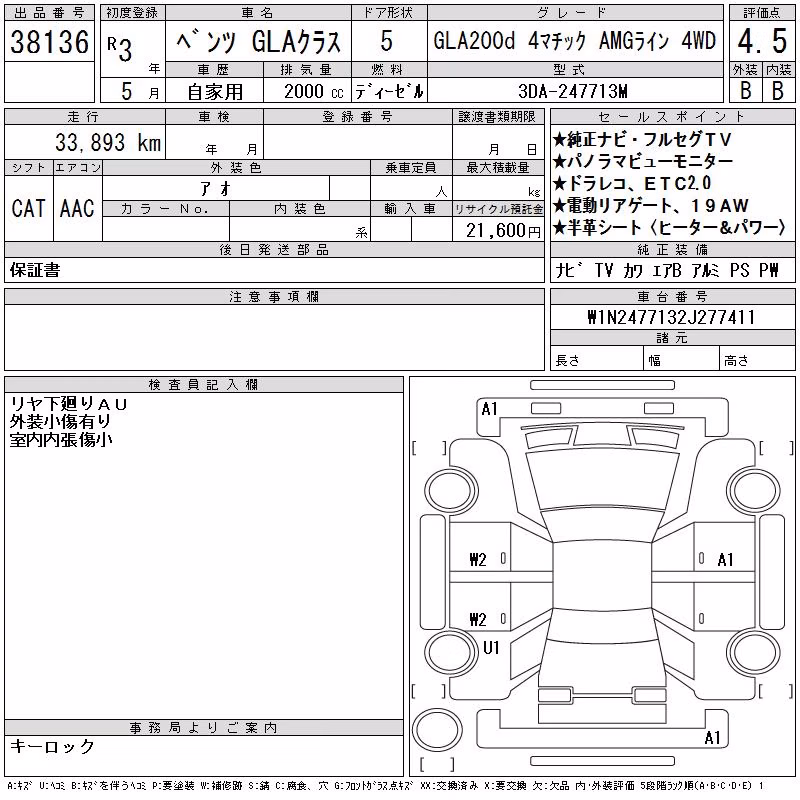Select the grade text GLA200d 4マチック AMGライン 4WD

click(x=574, y=41)
